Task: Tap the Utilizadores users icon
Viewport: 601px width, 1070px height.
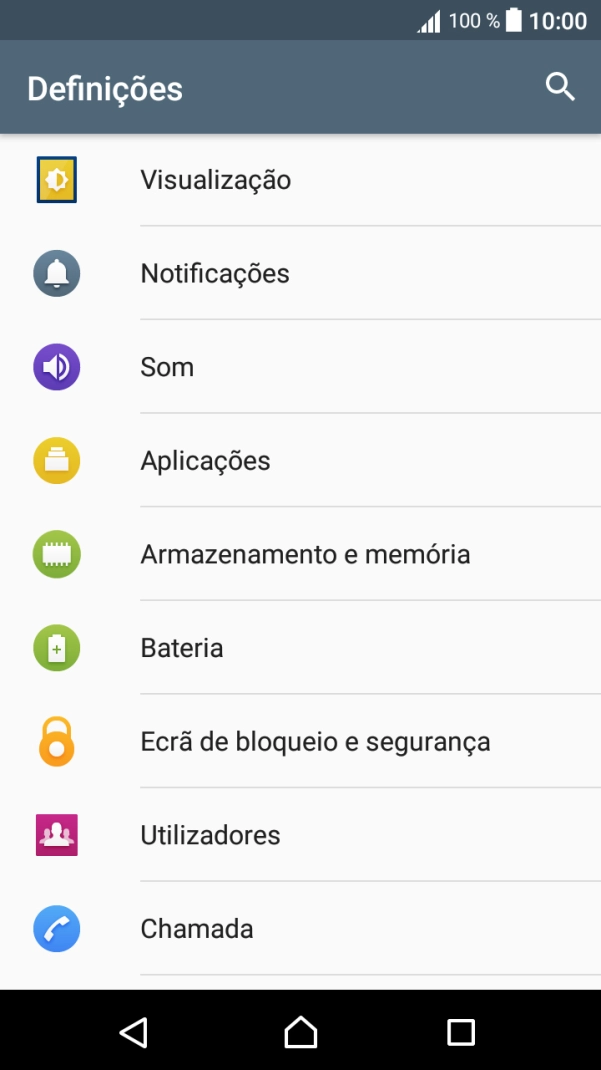Action: (56, 836)
